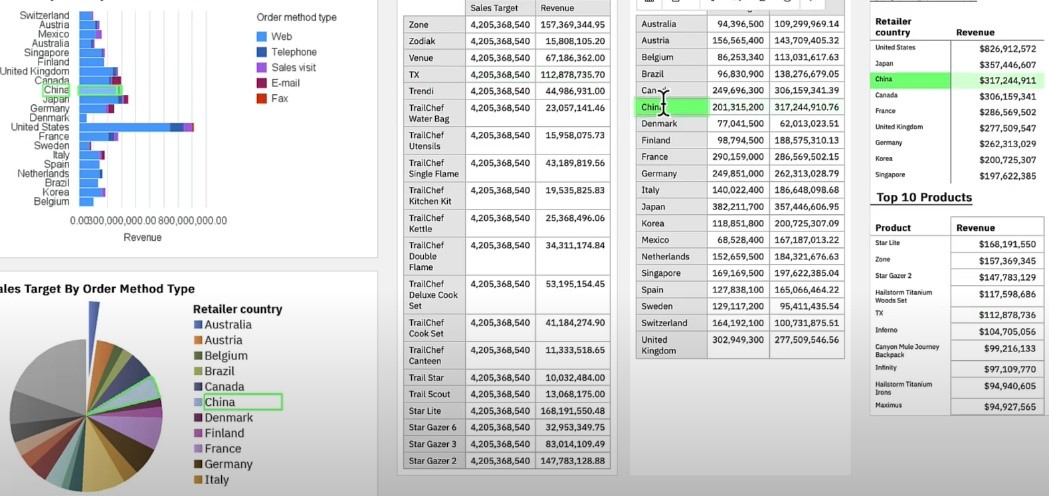Click Revenue column header in product table
1049x496 pixels.
[x=573, y=7]
